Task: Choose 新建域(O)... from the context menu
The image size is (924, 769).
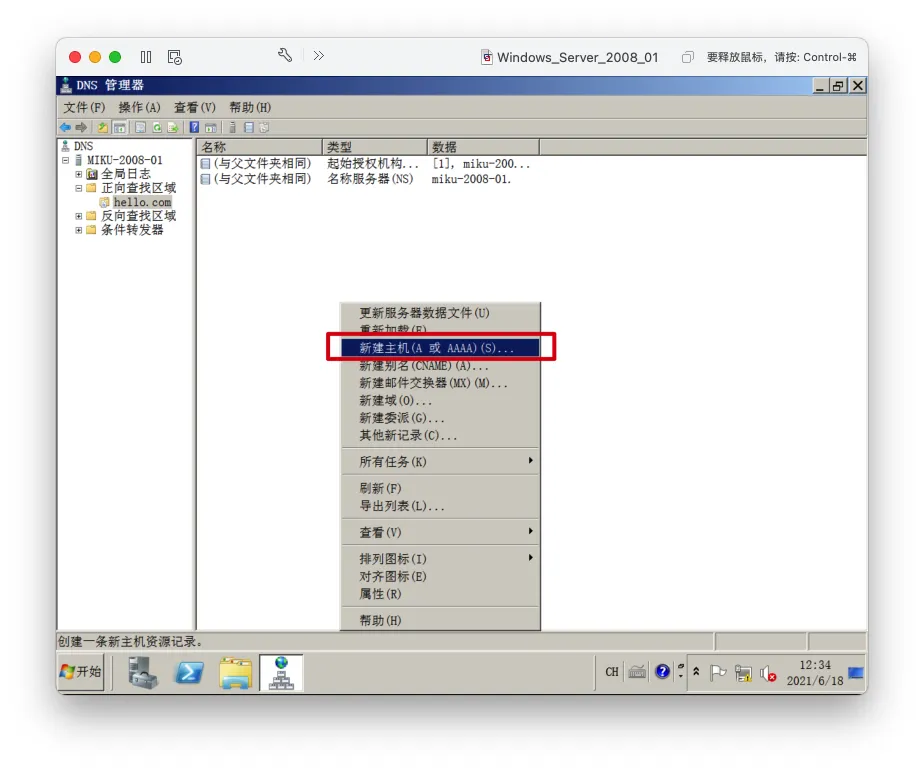Action: pos(440,401)
